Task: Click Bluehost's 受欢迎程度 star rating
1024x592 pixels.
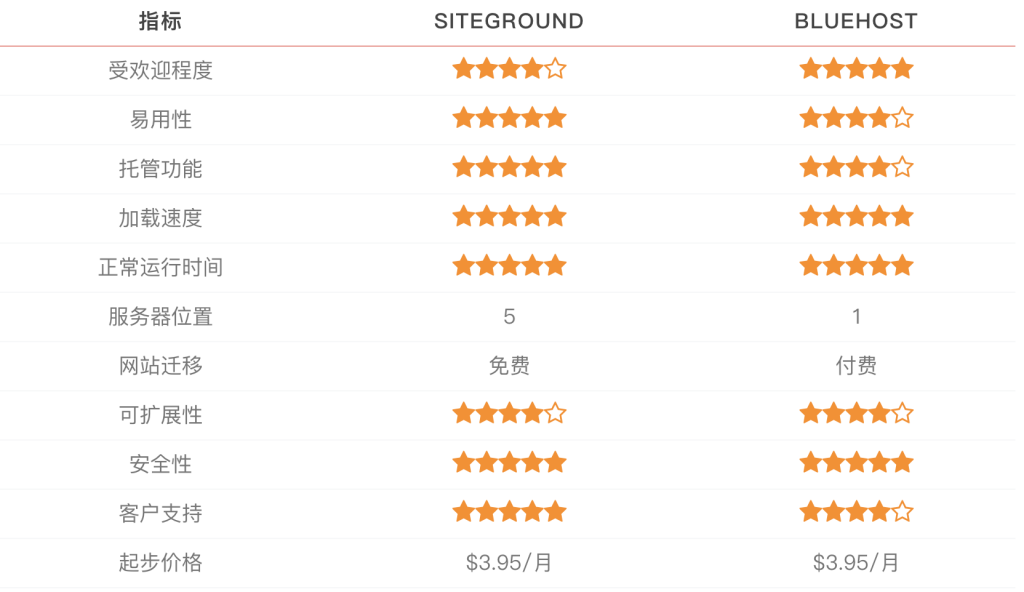Action: tap(856, 69)
